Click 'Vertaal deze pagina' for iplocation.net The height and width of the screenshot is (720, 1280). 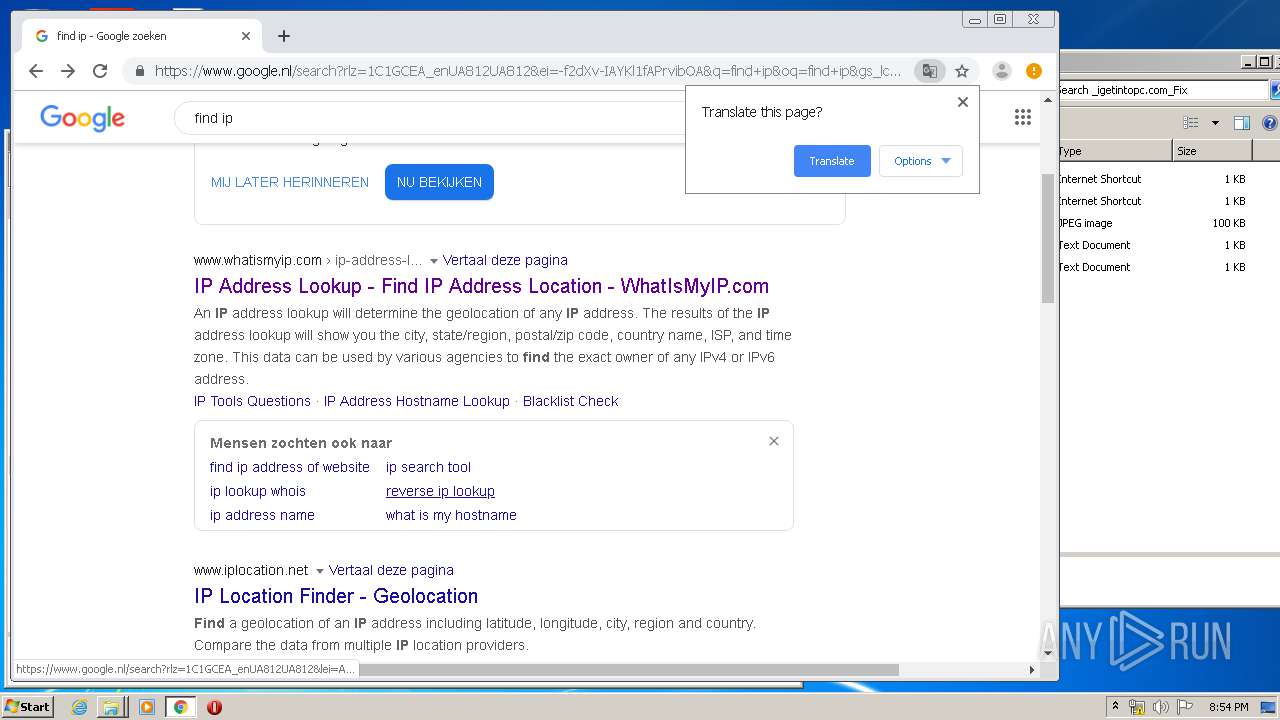pyautogui.click(x=391, y=570)
